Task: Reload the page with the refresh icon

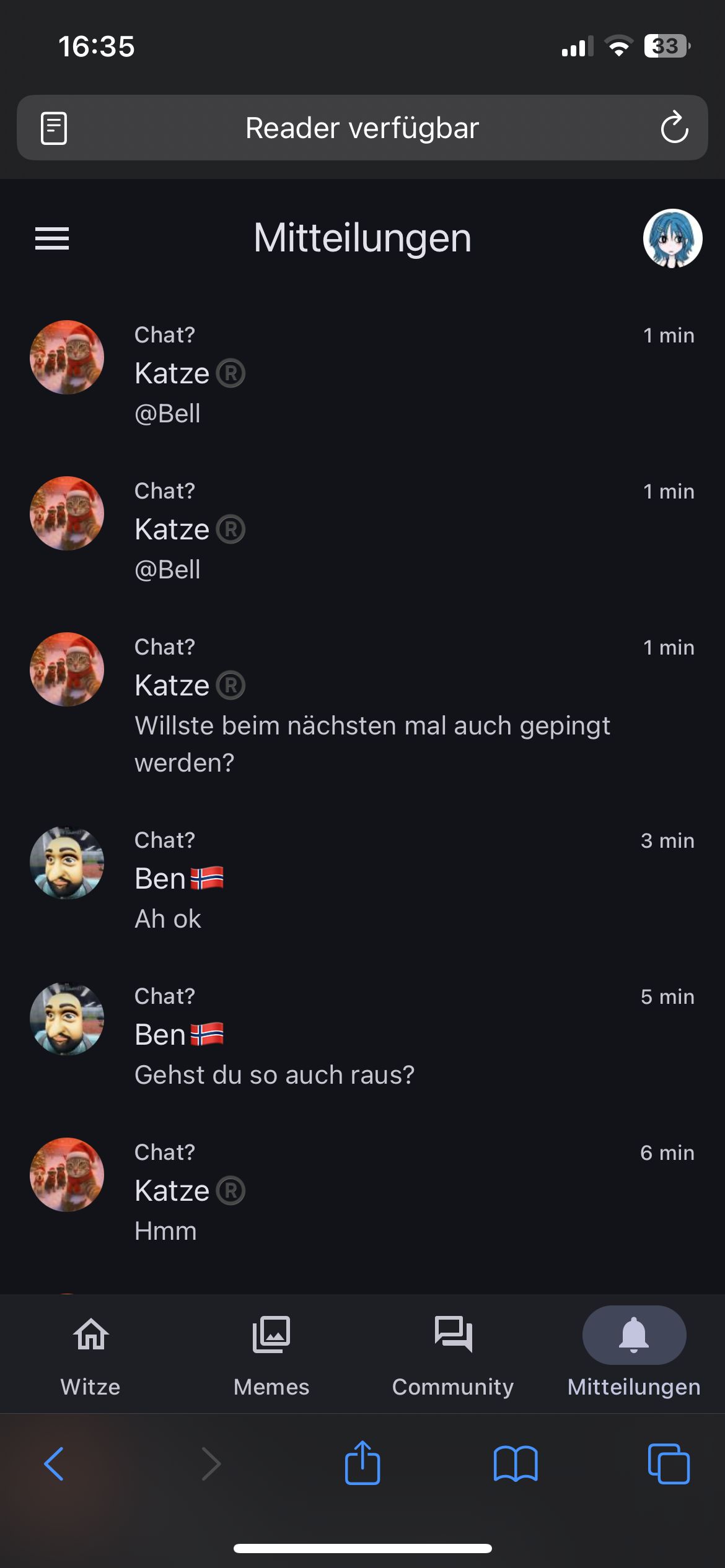Action: [x=674, y=128]
